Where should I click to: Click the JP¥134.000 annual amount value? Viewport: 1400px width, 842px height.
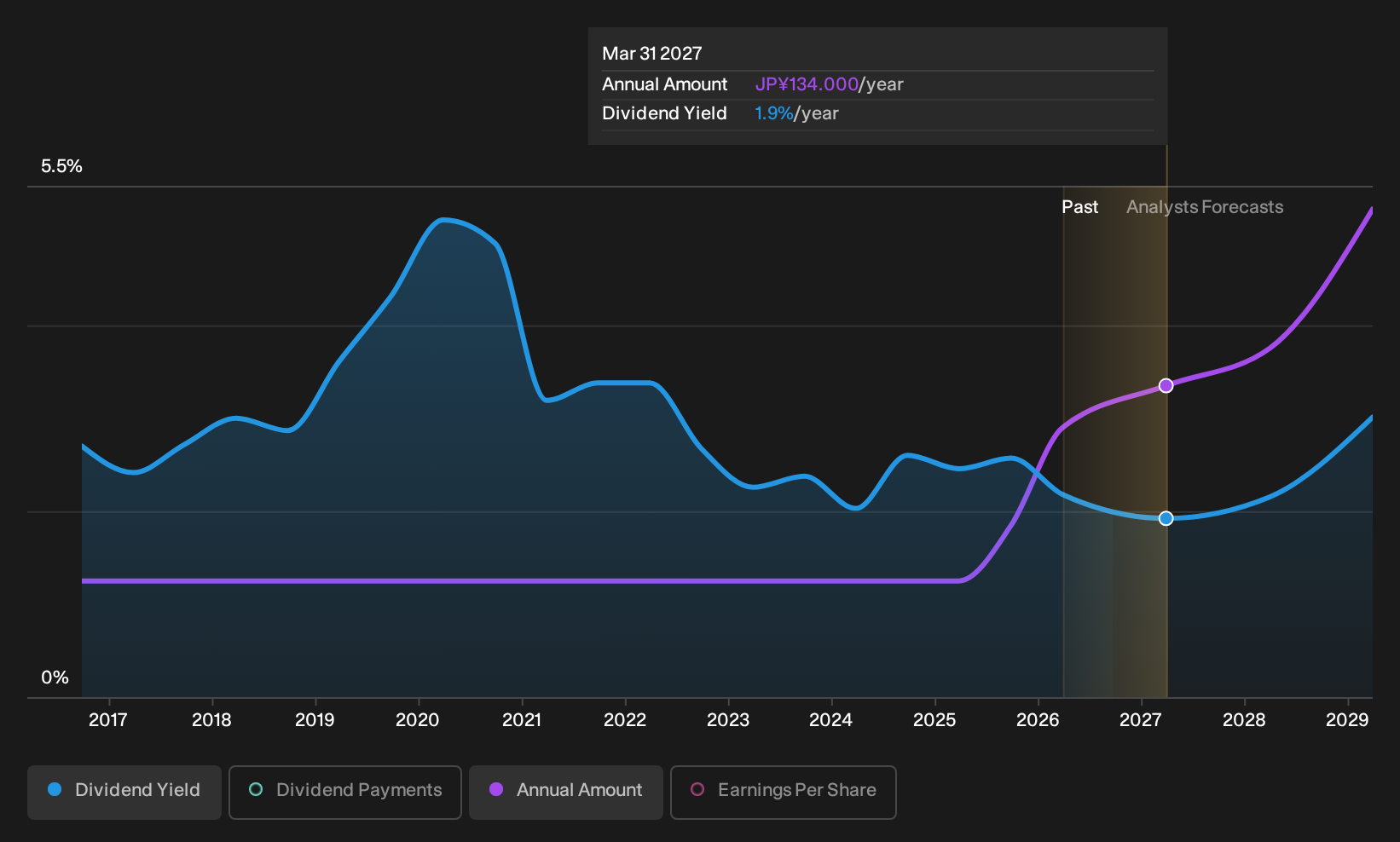[807, 84]
